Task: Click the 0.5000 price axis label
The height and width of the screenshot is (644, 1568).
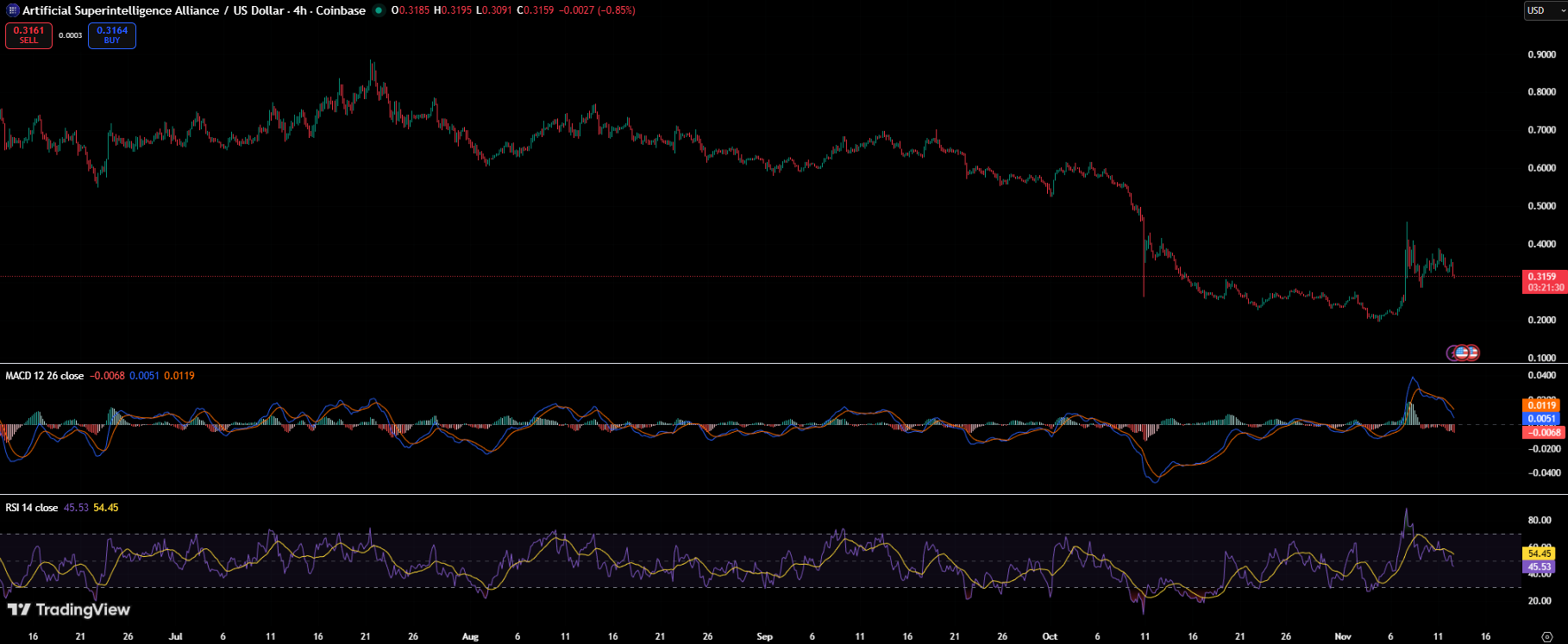Action: (1542, 206)
